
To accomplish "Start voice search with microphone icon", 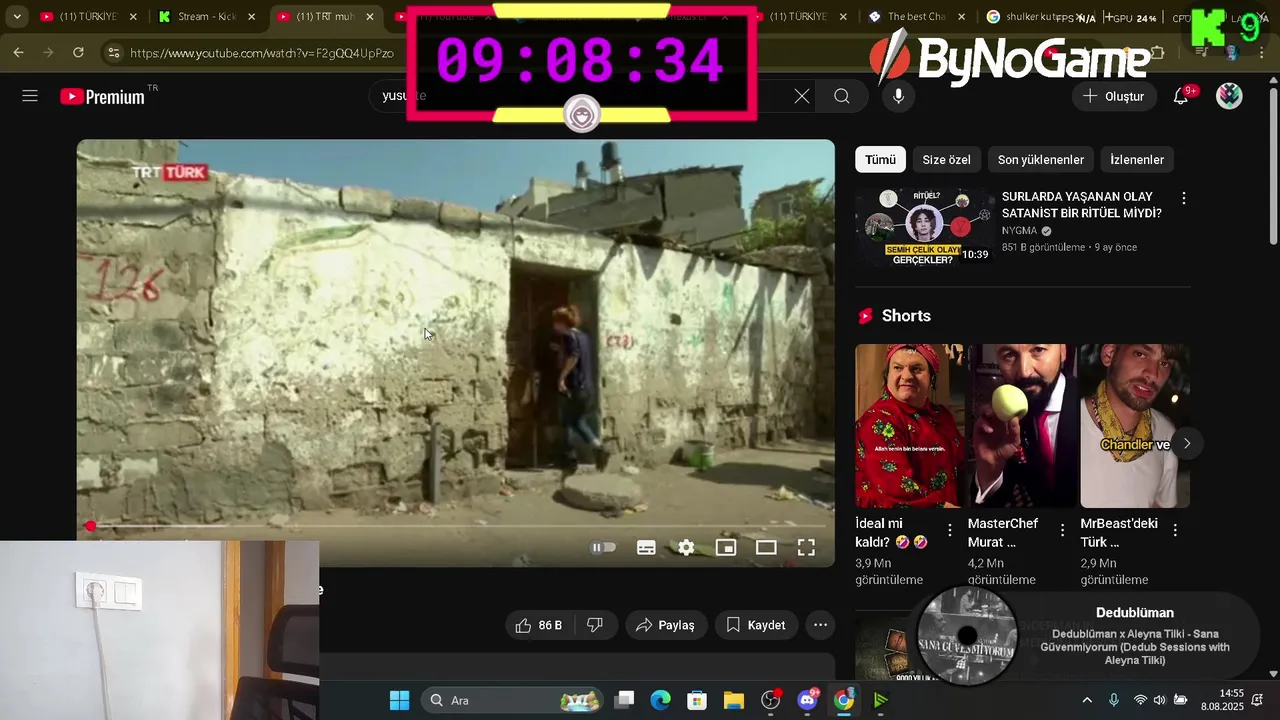I will pos(898,96).
